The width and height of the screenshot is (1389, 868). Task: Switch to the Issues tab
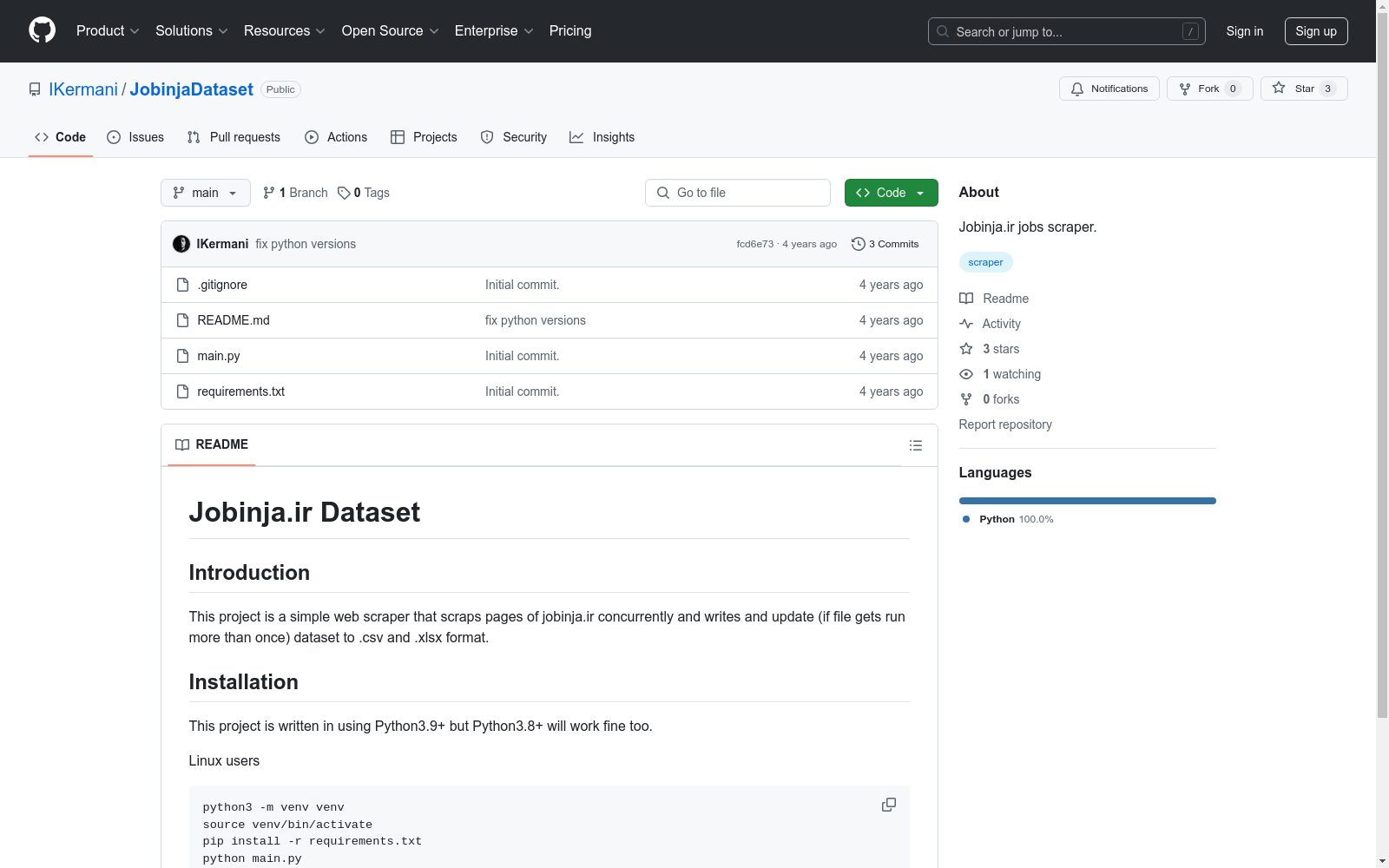coord(135,137)
